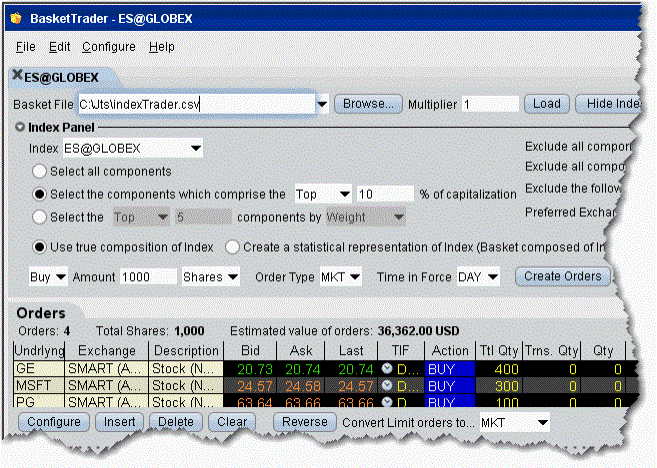Enable 'Create a statistical representation of Index'
The image size is (657, 468).
click(x=232, y=247)
